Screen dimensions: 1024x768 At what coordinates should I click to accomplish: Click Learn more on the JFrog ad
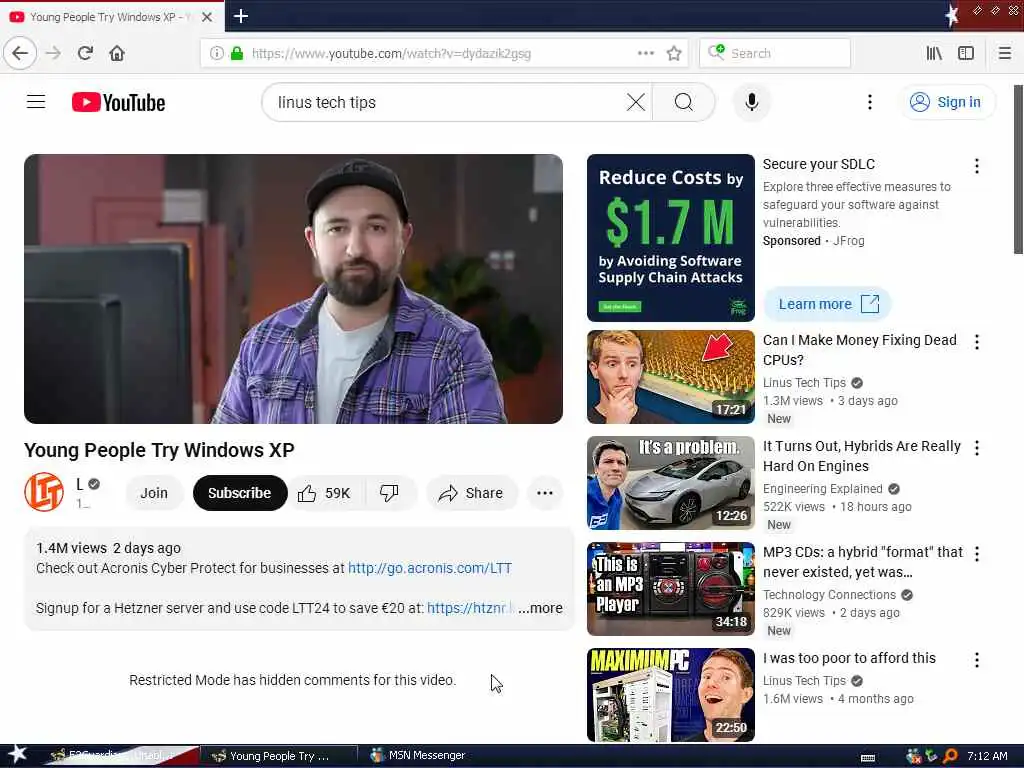tap(827, 304)
